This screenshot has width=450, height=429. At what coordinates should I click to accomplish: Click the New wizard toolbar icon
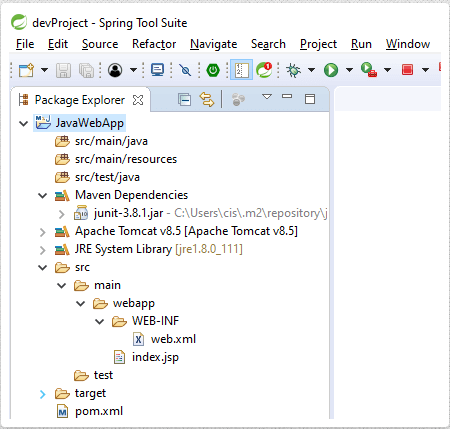pyautogui.click(x=26, y=70)
